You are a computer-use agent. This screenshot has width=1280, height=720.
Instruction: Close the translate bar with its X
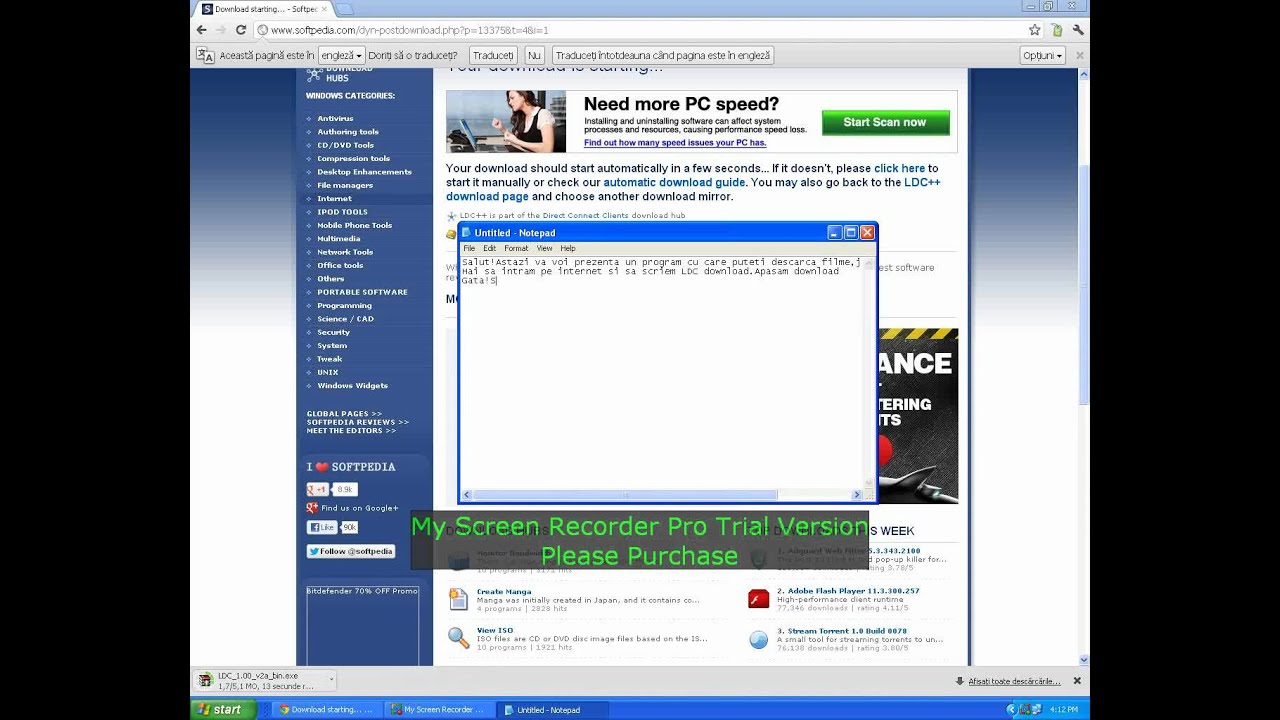coord(1080,56)
